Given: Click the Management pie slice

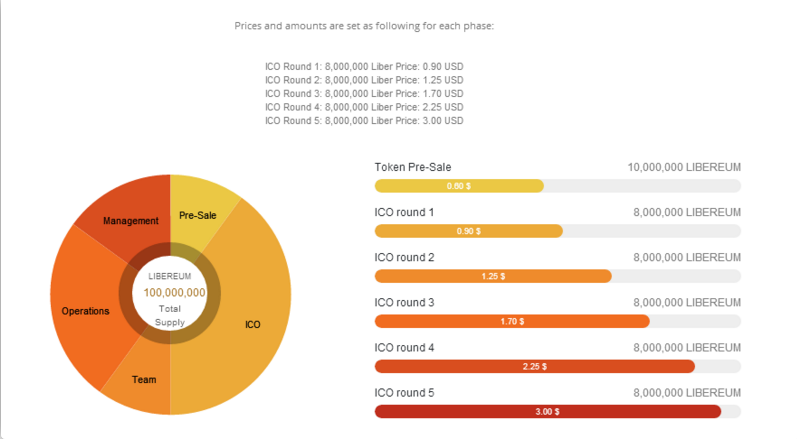Looking at the screenshot, I should coord(131,220).
